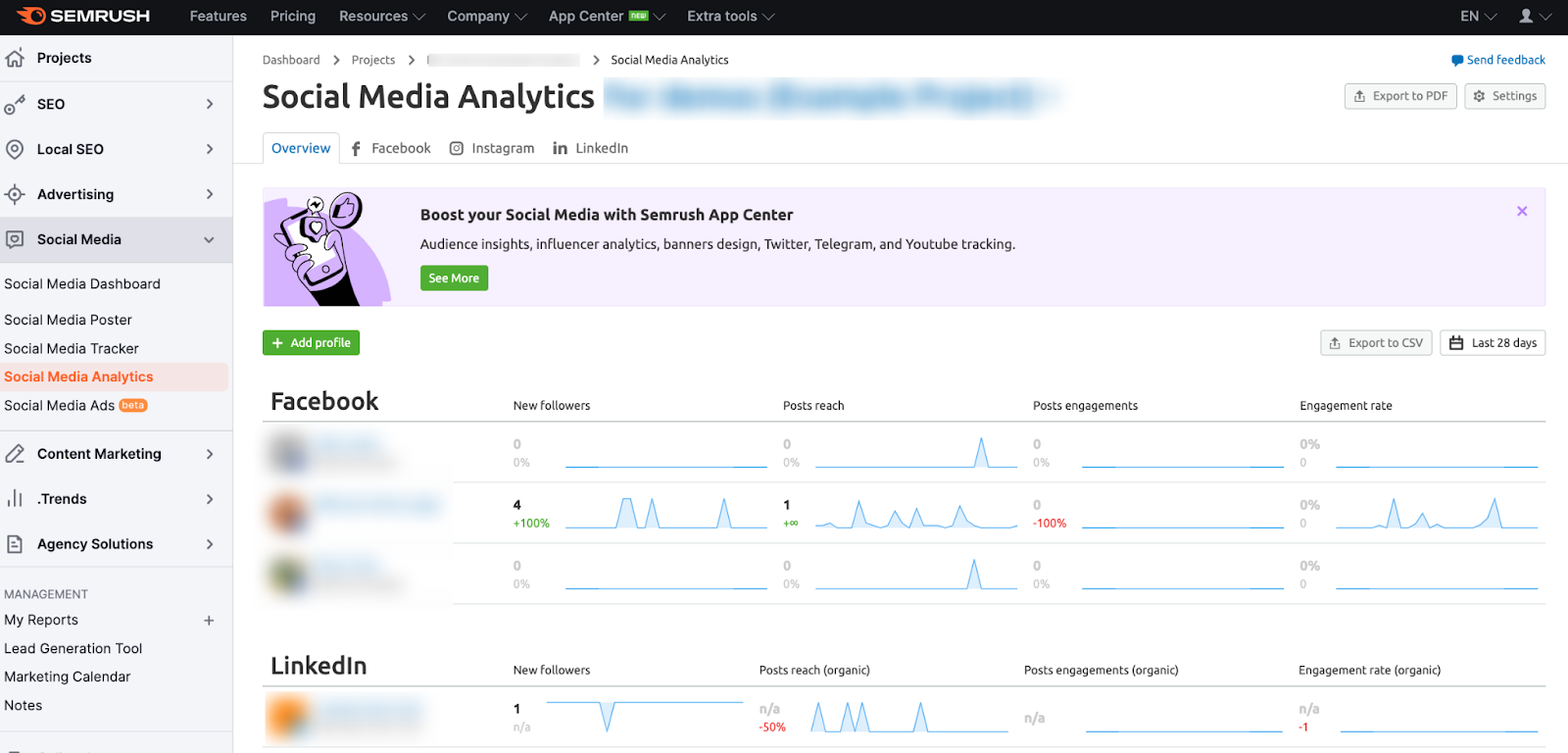The width and height of the screenshot is (1568, 753).
Task: Open the App Center dropdown menu
Action: click(607, 16)
